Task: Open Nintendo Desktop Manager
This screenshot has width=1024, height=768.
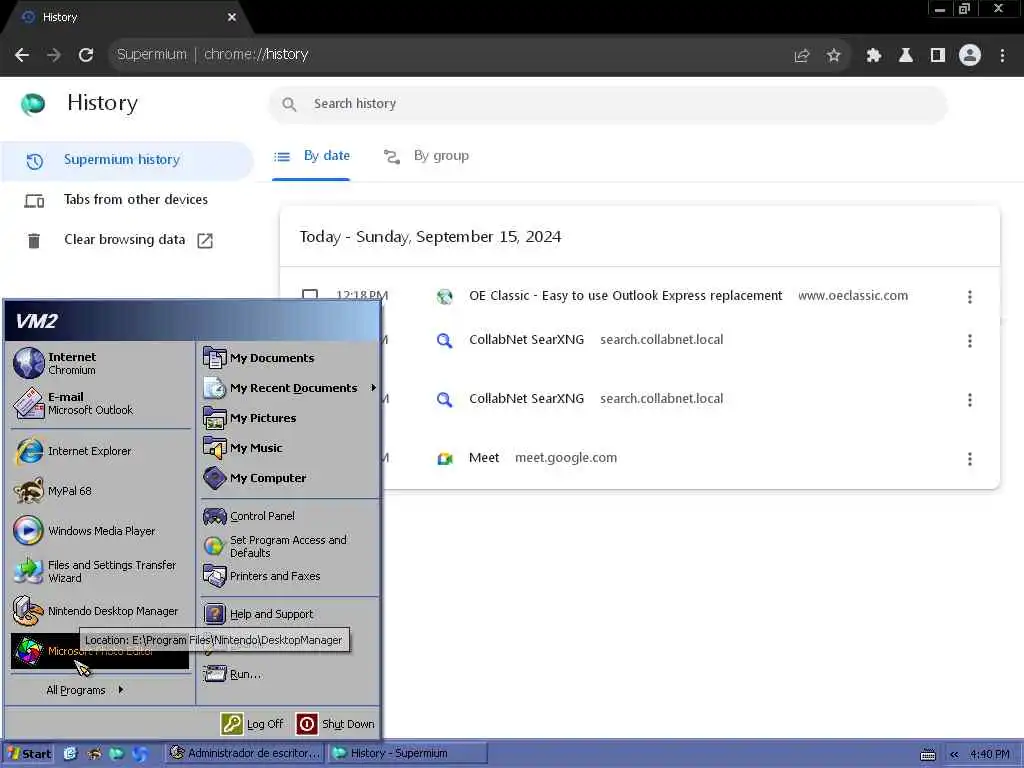Action: click(x=101, y=611)
